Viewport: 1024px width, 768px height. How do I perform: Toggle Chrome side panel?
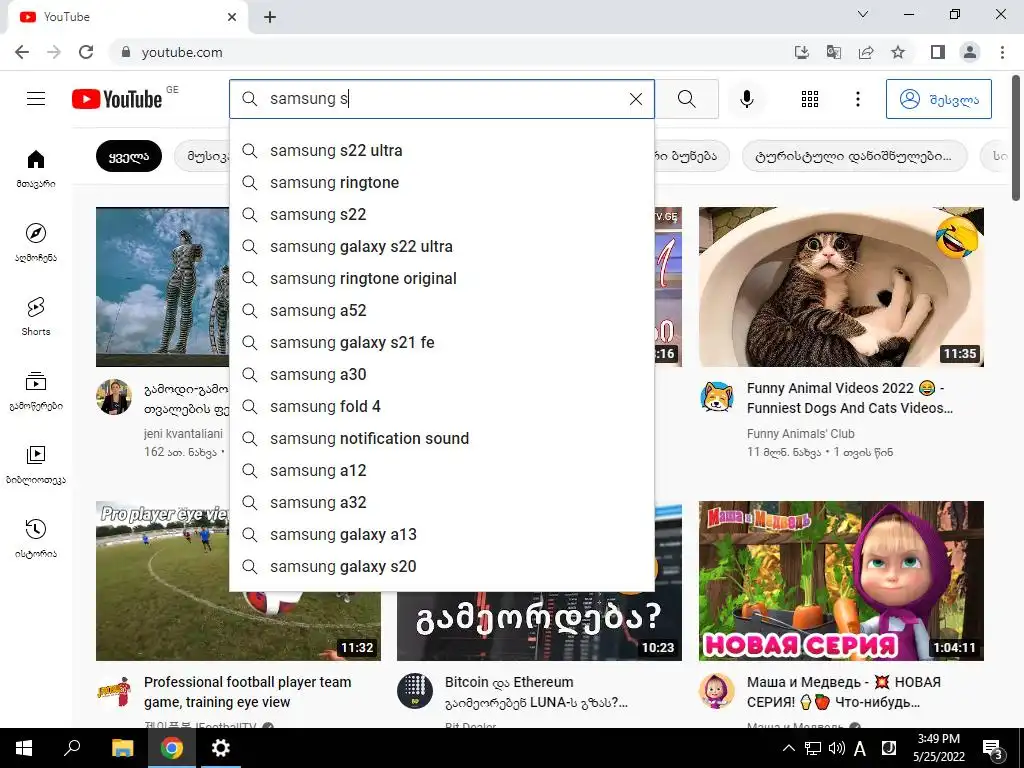click(938, 52)
